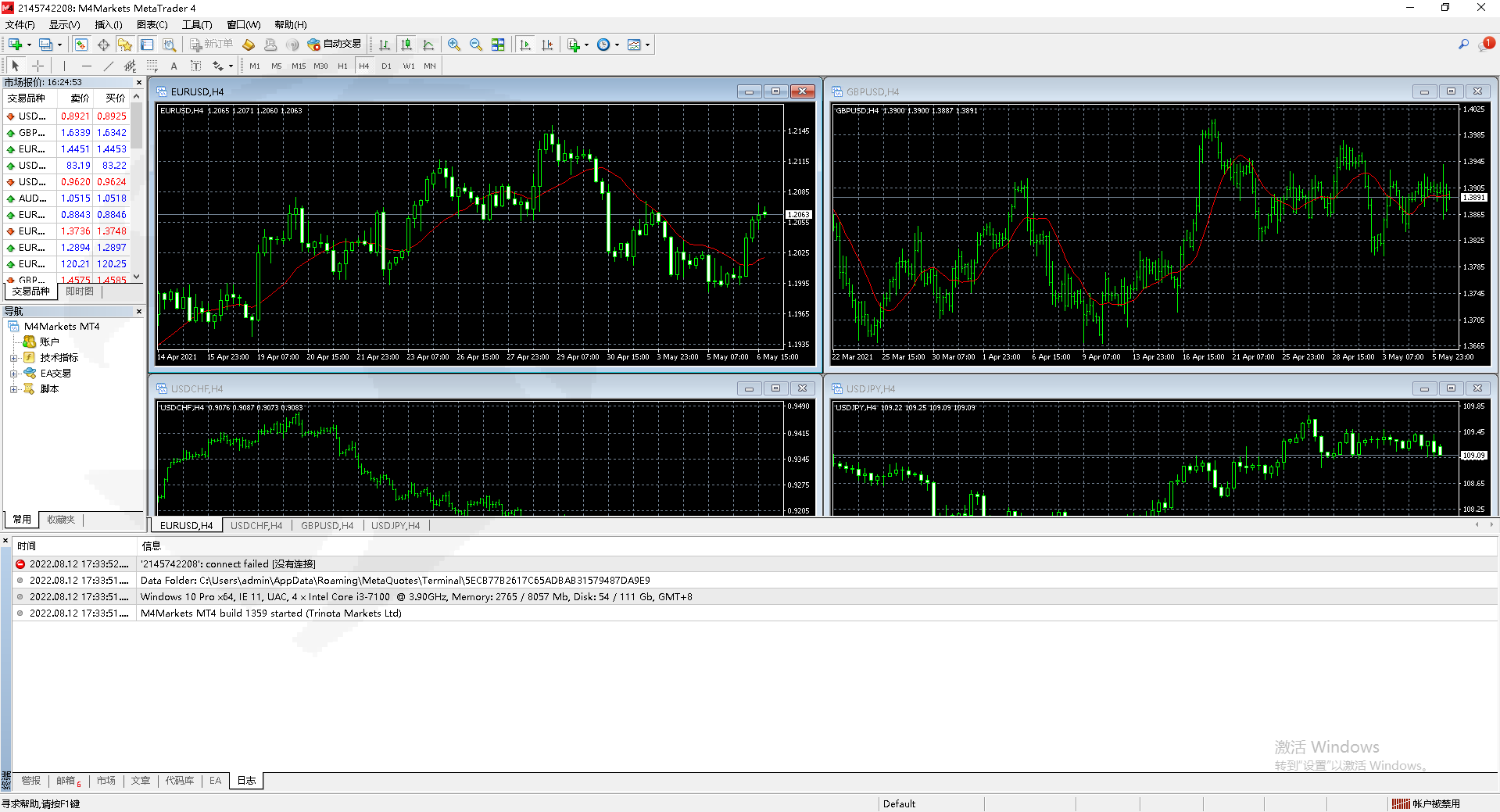
Task: Switch to the GBPUSD,H4 chart tab
Action: pos(327,526)
